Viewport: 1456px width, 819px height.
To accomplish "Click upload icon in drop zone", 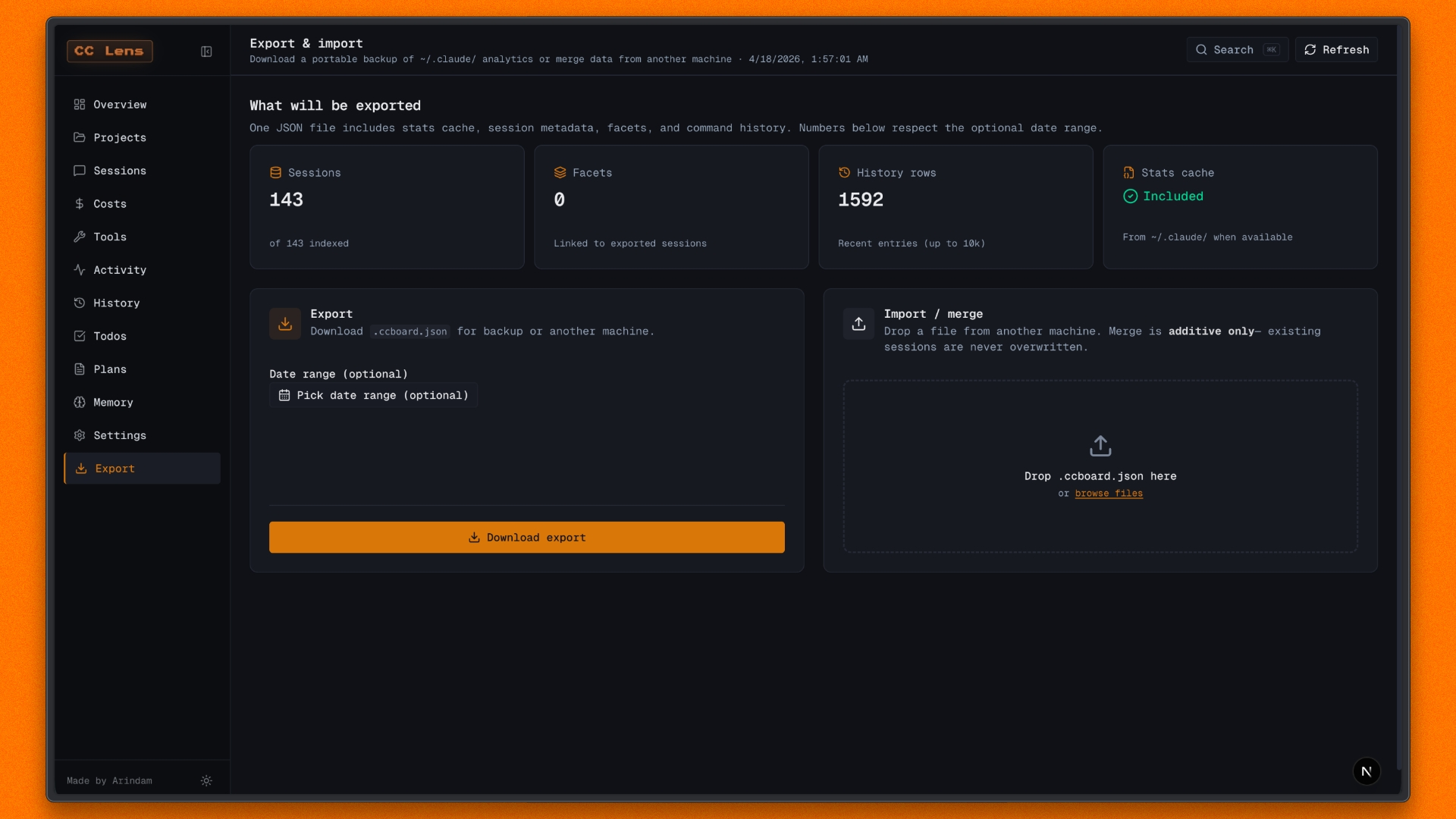I will tap(1100, 446).
